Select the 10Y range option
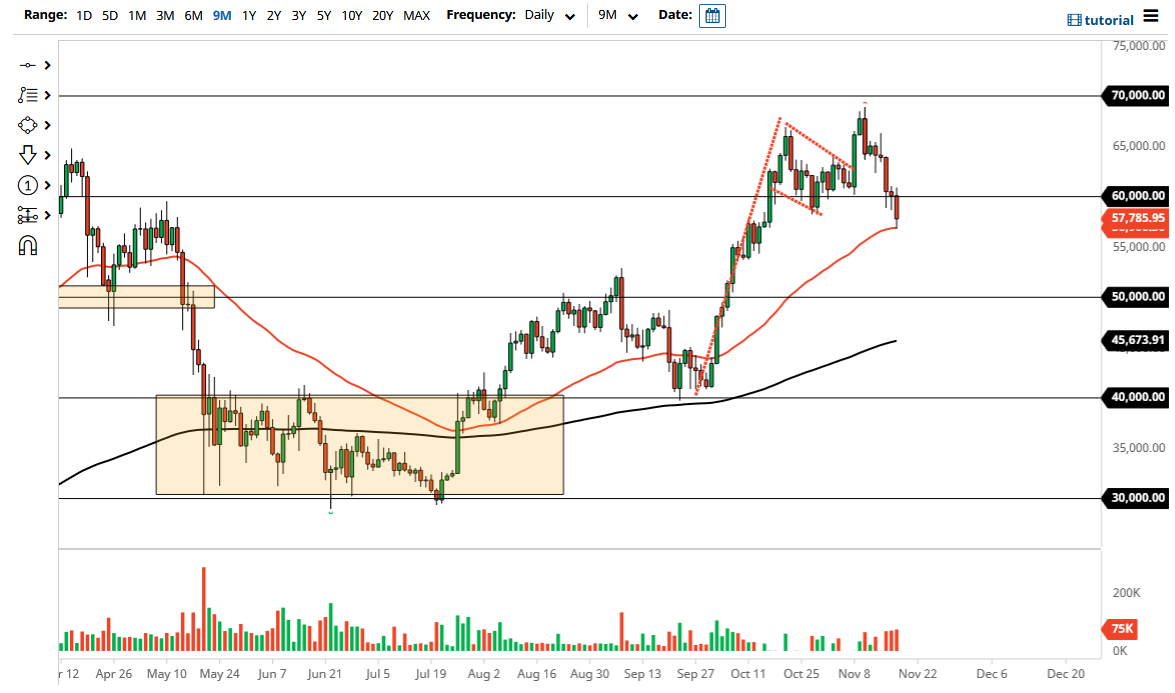 point(352,15)
